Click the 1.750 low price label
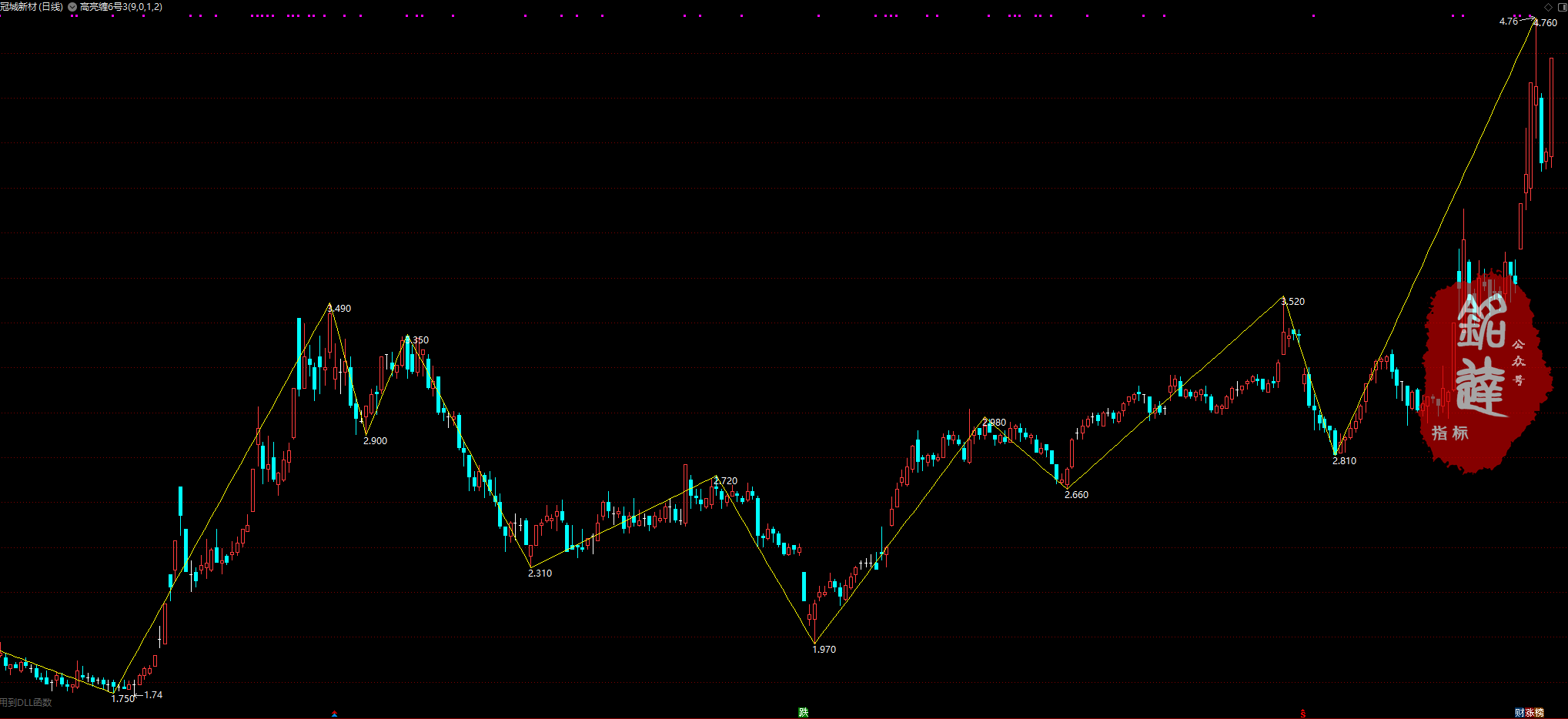 (122, 699)
